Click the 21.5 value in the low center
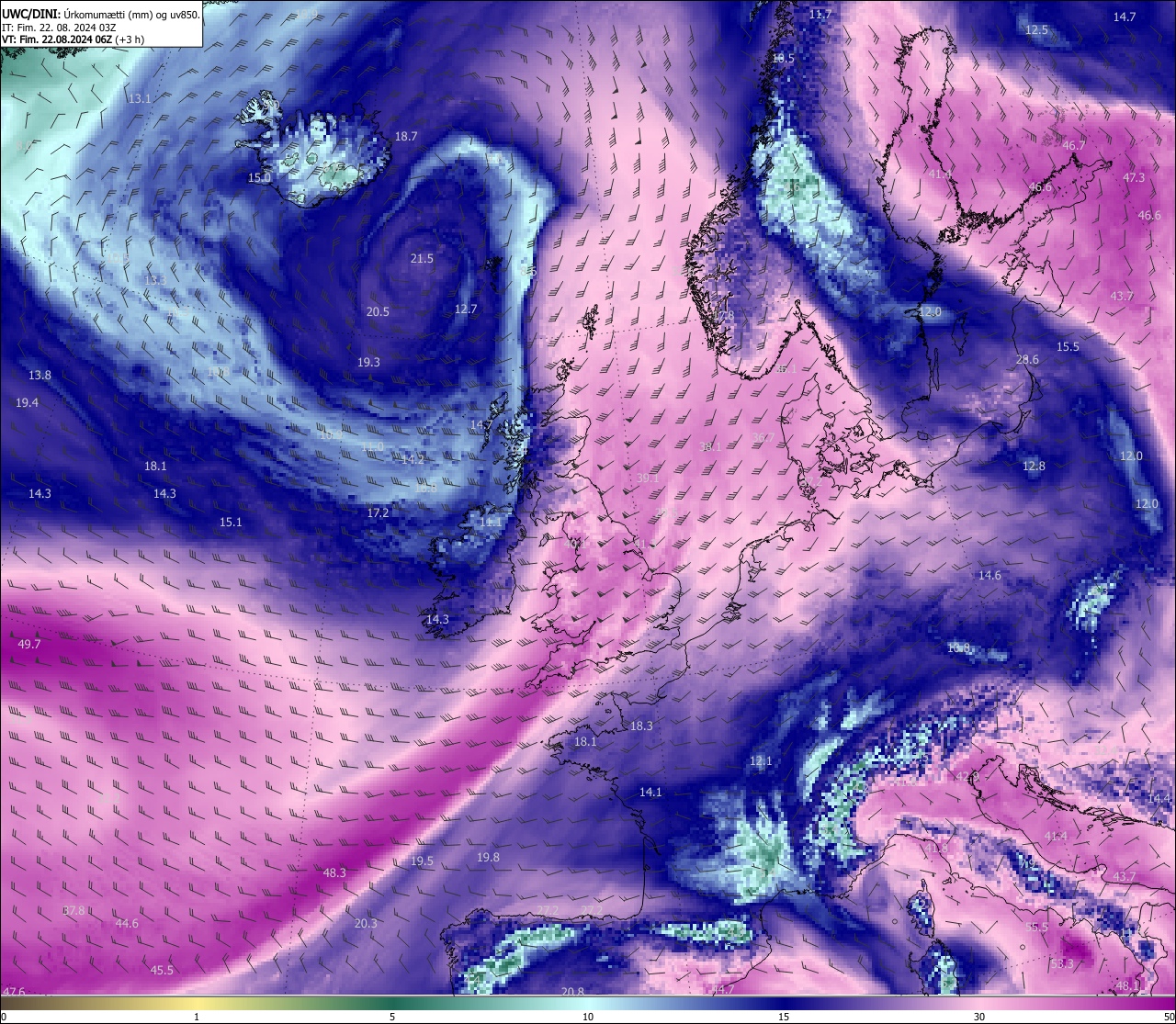Screen dimensions: 1176x1024 [x=422, y=259]
